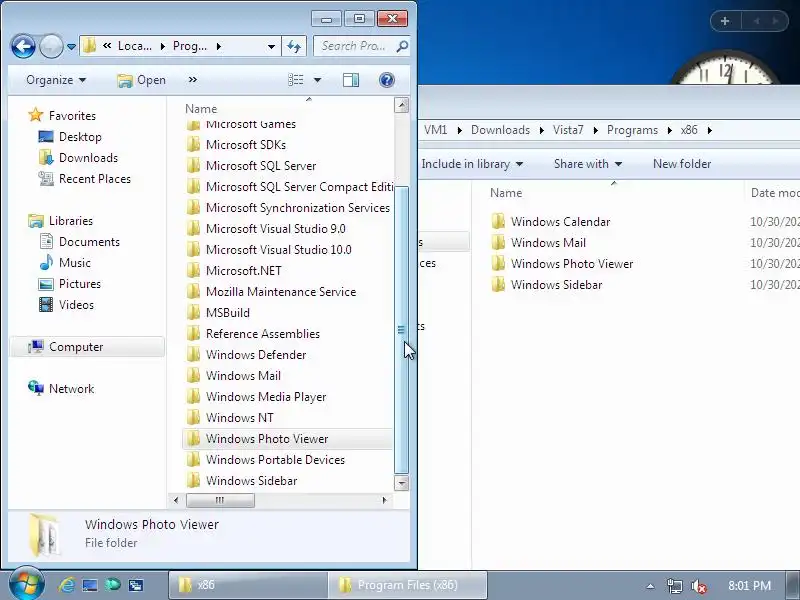Screen dimensions: 800x600
Task: Toggle the preview pane icon
Action: point(351,80)
